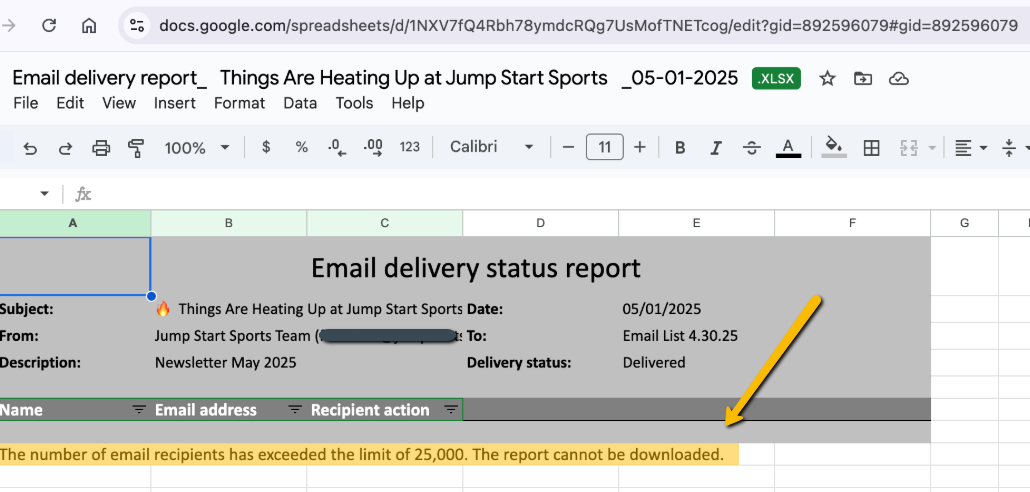
Task: Click the browser reload icon
Action: (x=49, y=26)
